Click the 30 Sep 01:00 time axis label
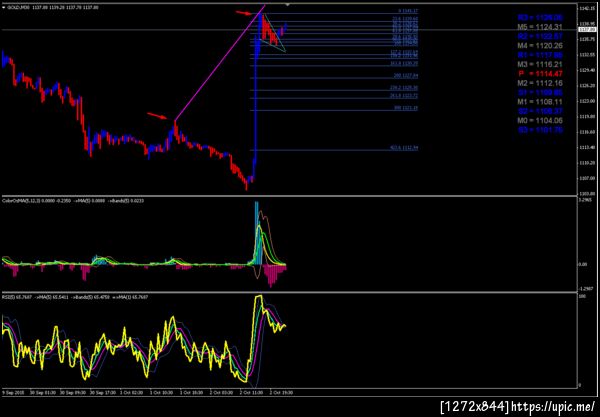 click(x=42, y=393)
